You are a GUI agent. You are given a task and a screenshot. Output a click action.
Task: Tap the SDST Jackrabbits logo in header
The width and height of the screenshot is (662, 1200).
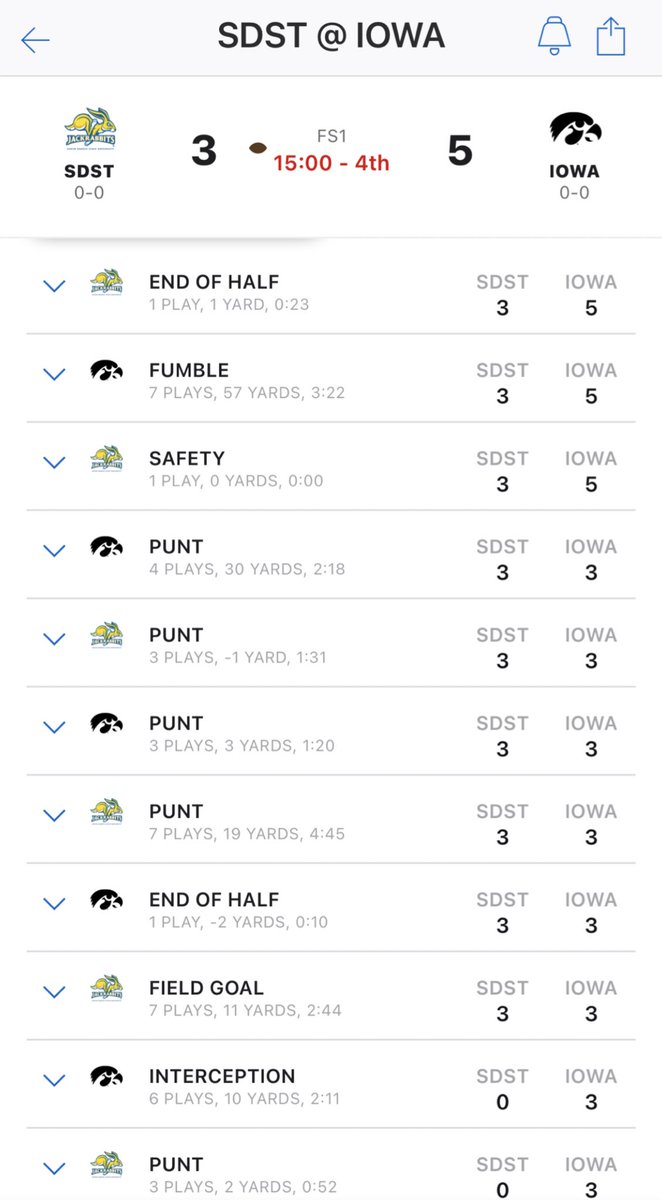[88, 131]
